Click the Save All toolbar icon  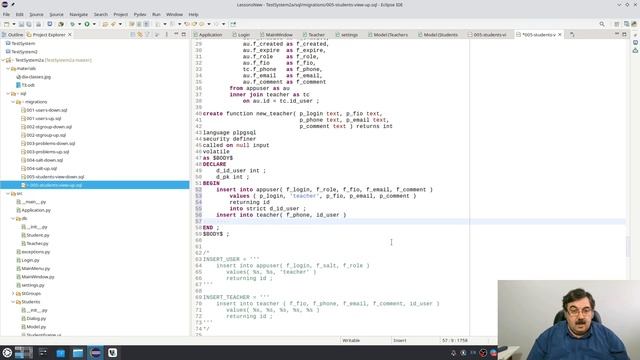pyautogui.click(x=29, y=24)
